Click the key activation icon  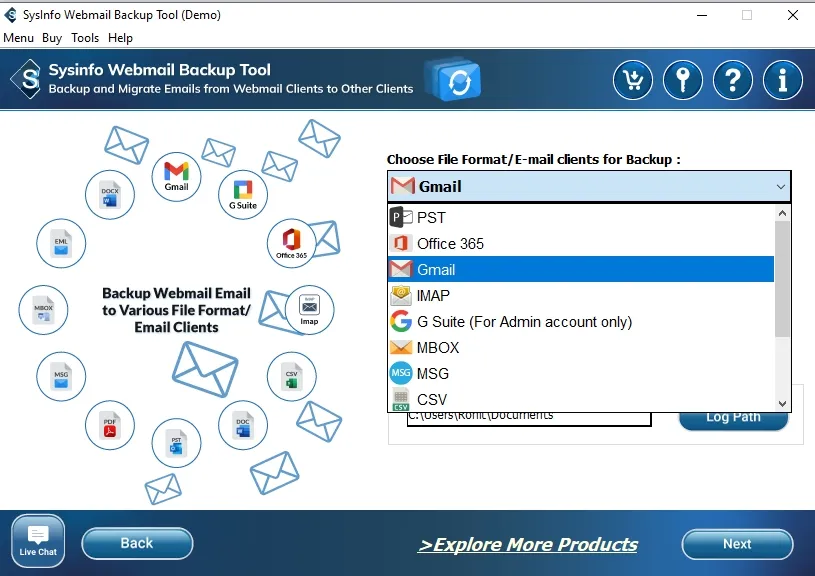(683, 80)
